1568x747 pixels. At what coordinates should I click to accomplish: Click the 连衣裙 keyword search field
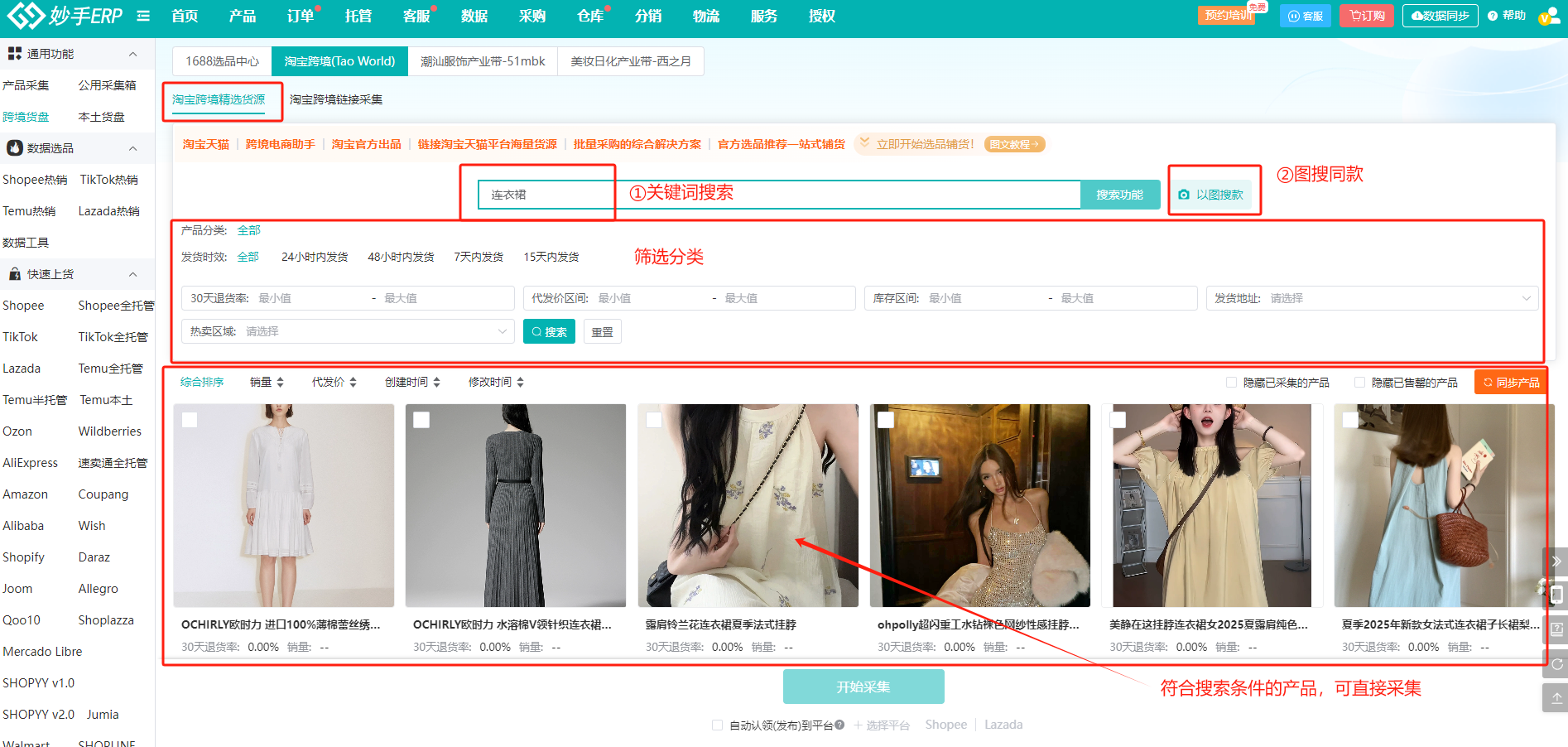[x=778, y=195]
